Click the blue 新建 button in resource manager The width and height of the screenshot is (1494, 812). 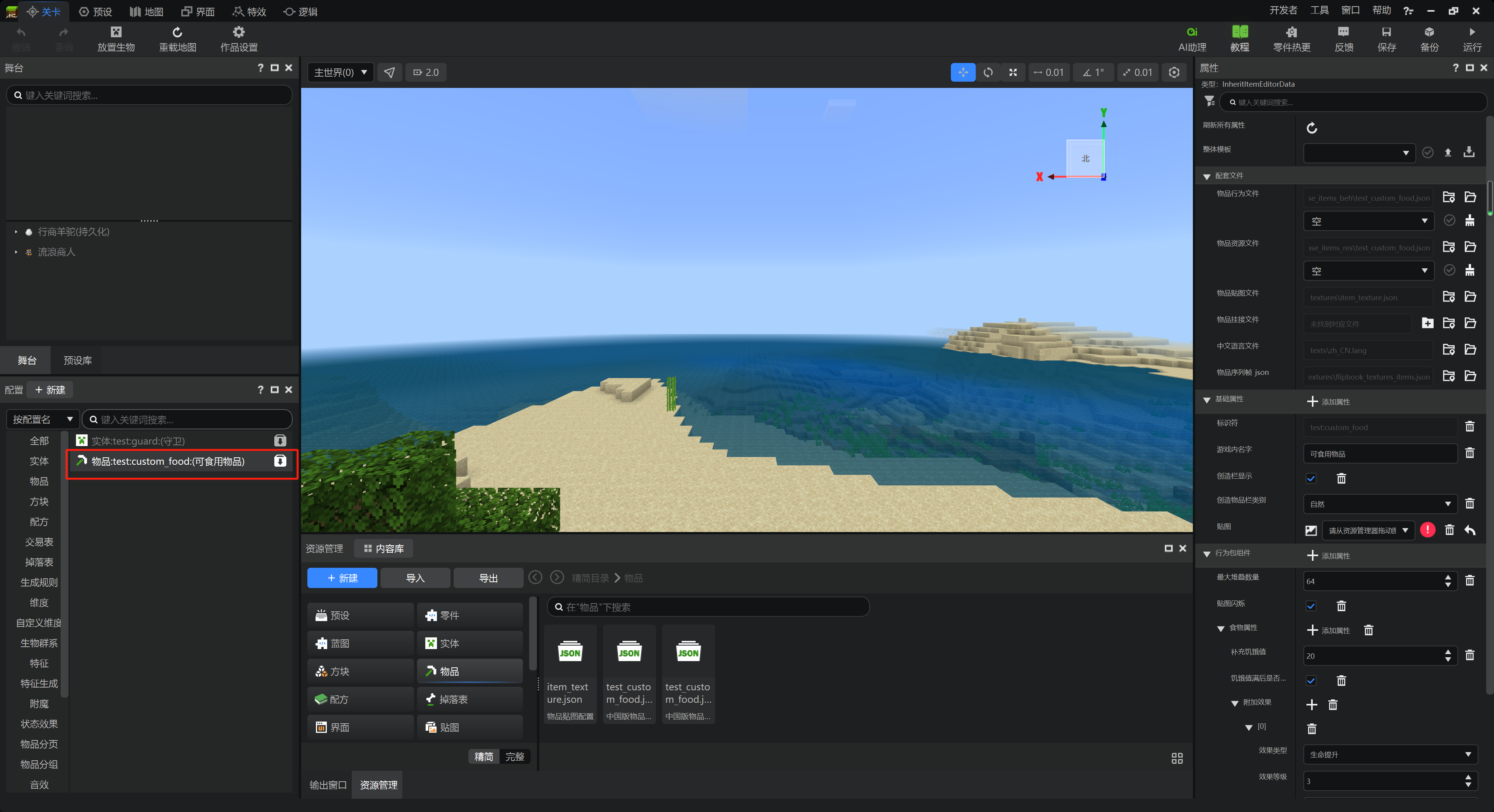tap(342, 578)
